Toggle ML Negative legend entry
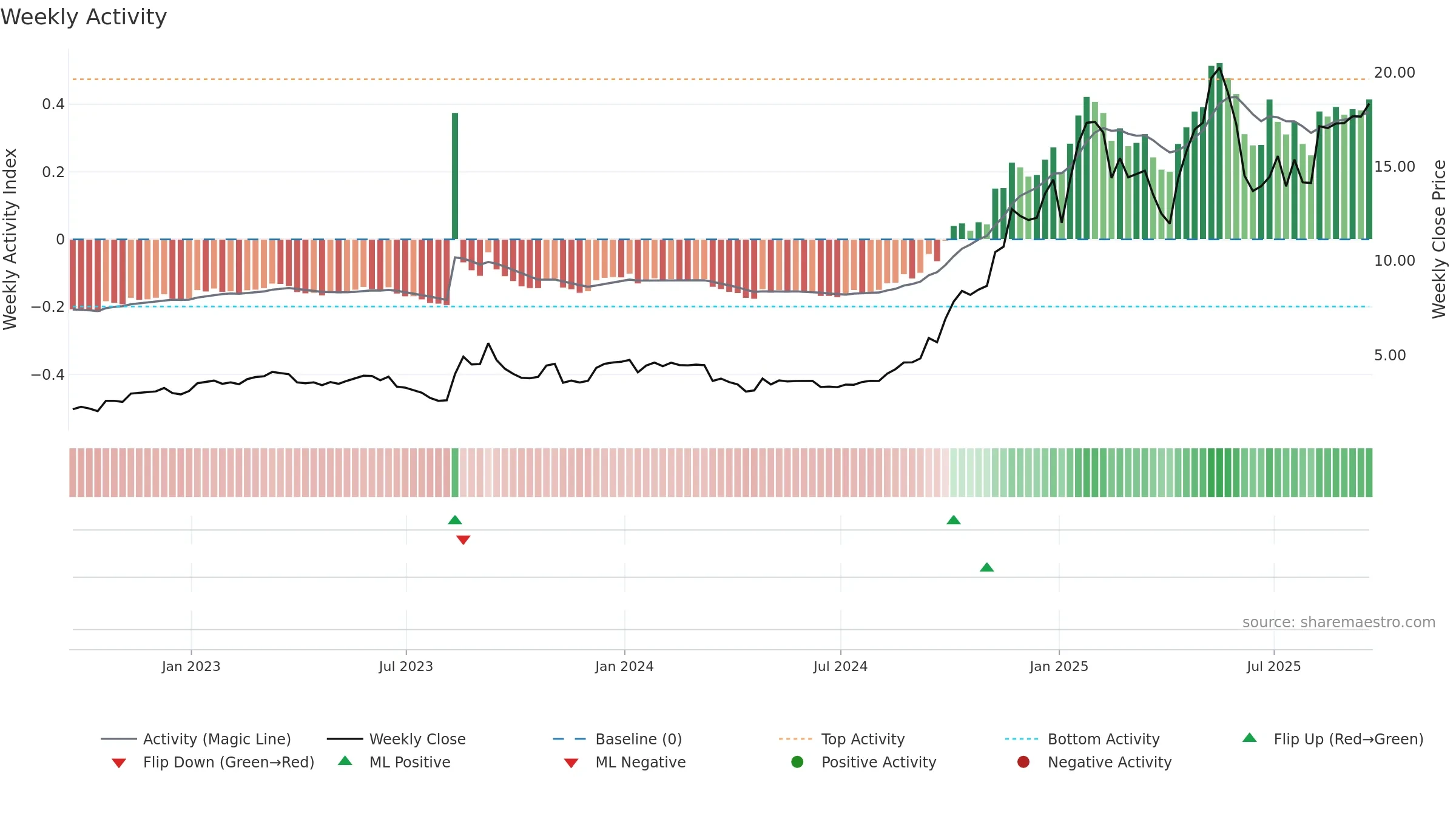 625,762
